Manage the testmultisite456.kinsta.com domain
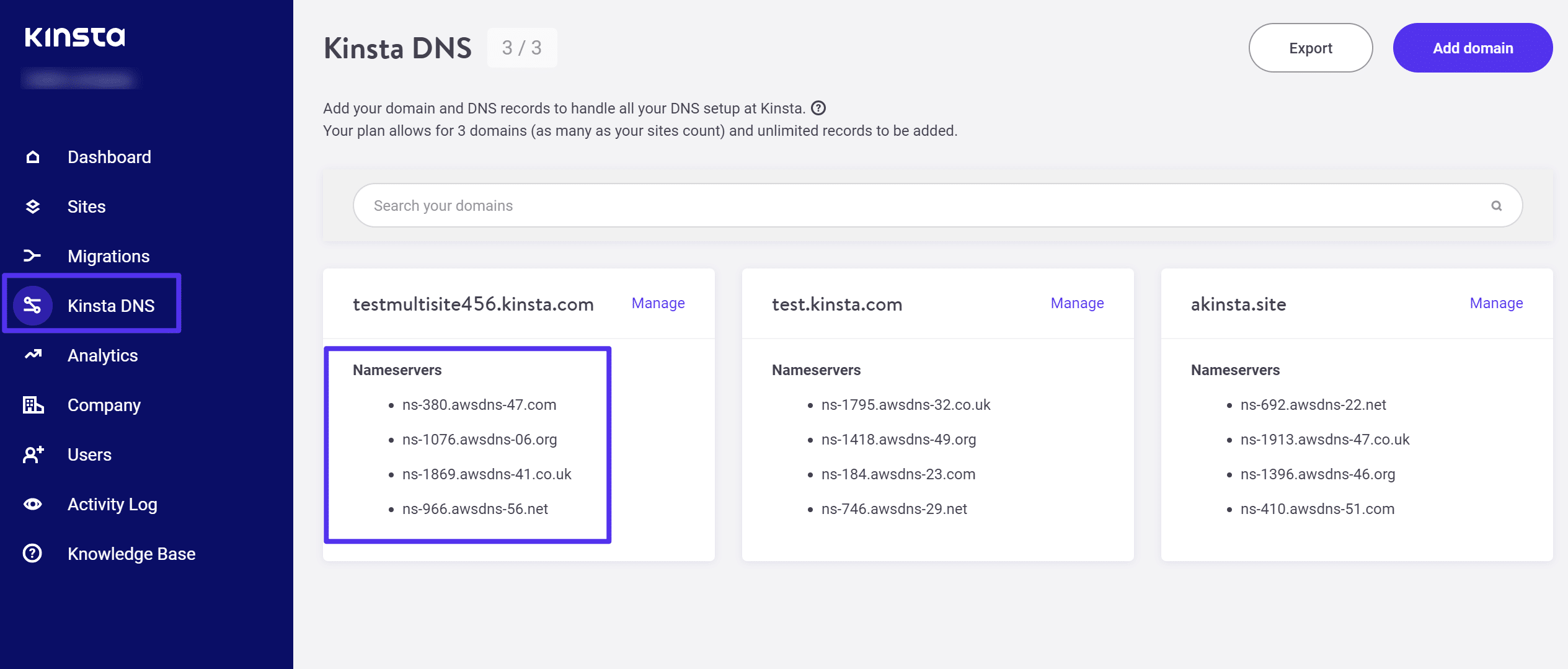Screen dimensions: 1568x669 (657, 303)
